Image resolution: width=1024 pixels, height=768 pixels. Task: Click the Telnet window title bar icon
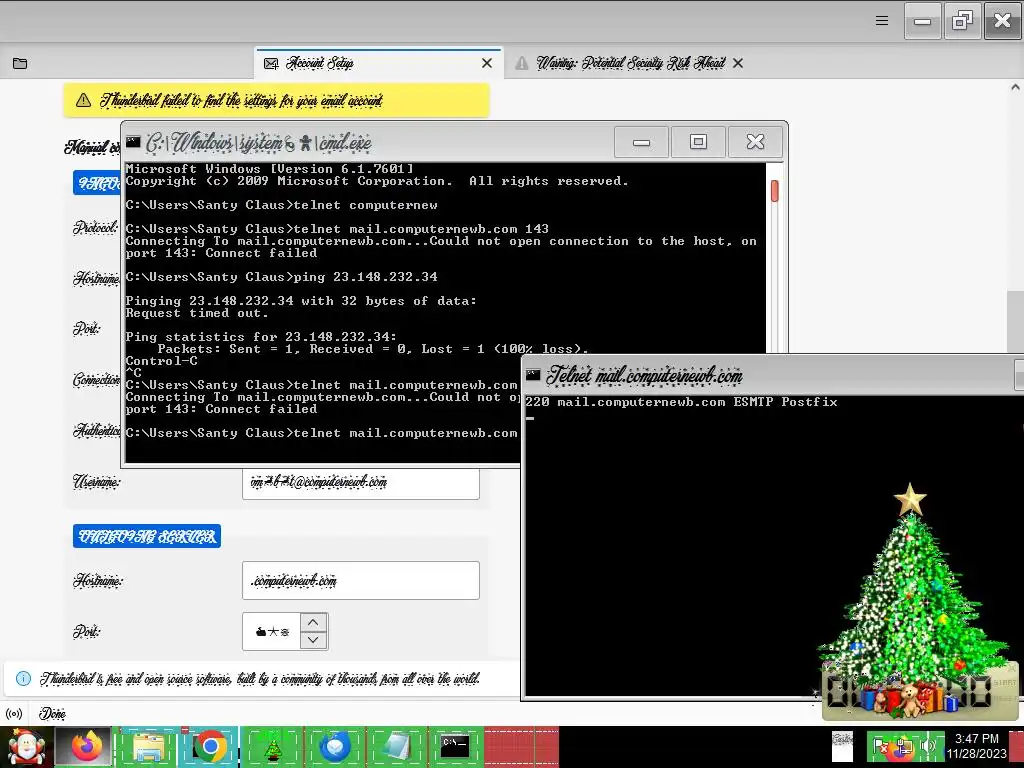click(x=533, y=375)
